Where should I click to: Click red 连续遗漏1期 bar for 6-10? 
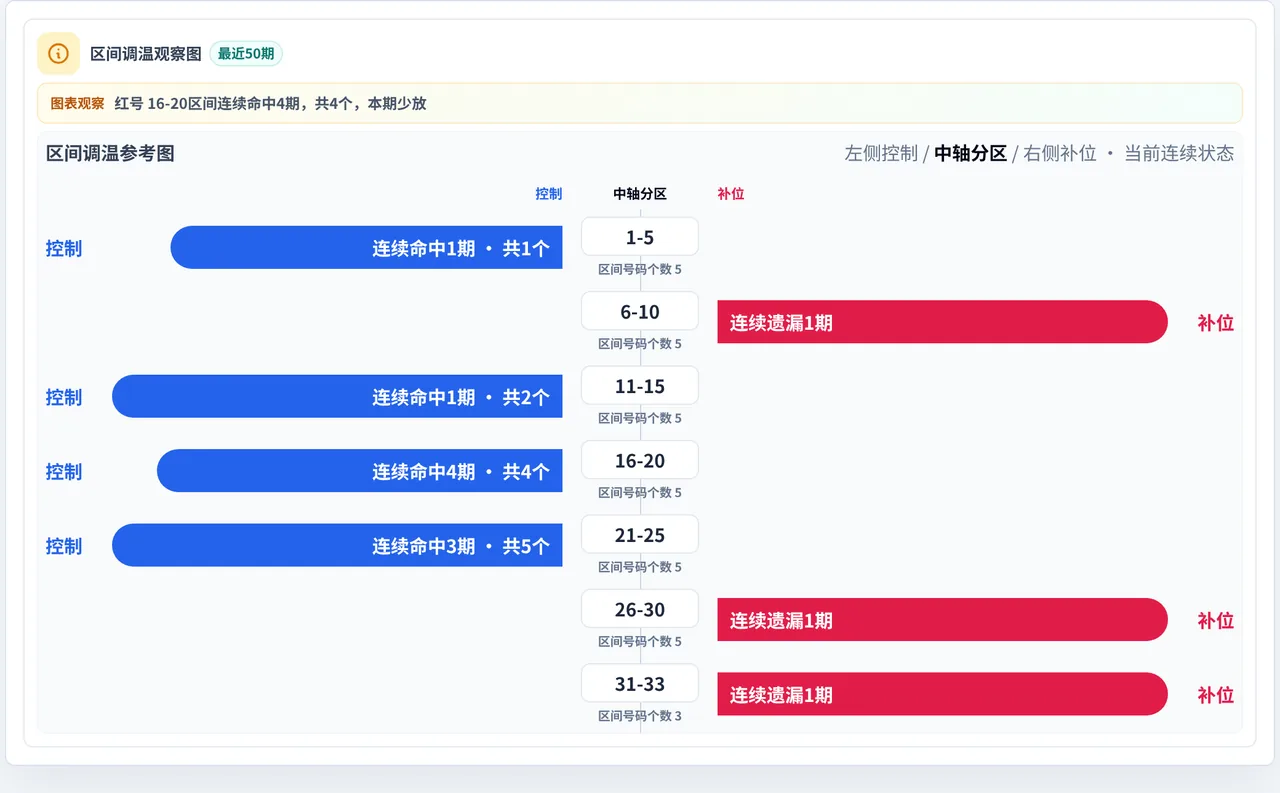click(942, 322)
